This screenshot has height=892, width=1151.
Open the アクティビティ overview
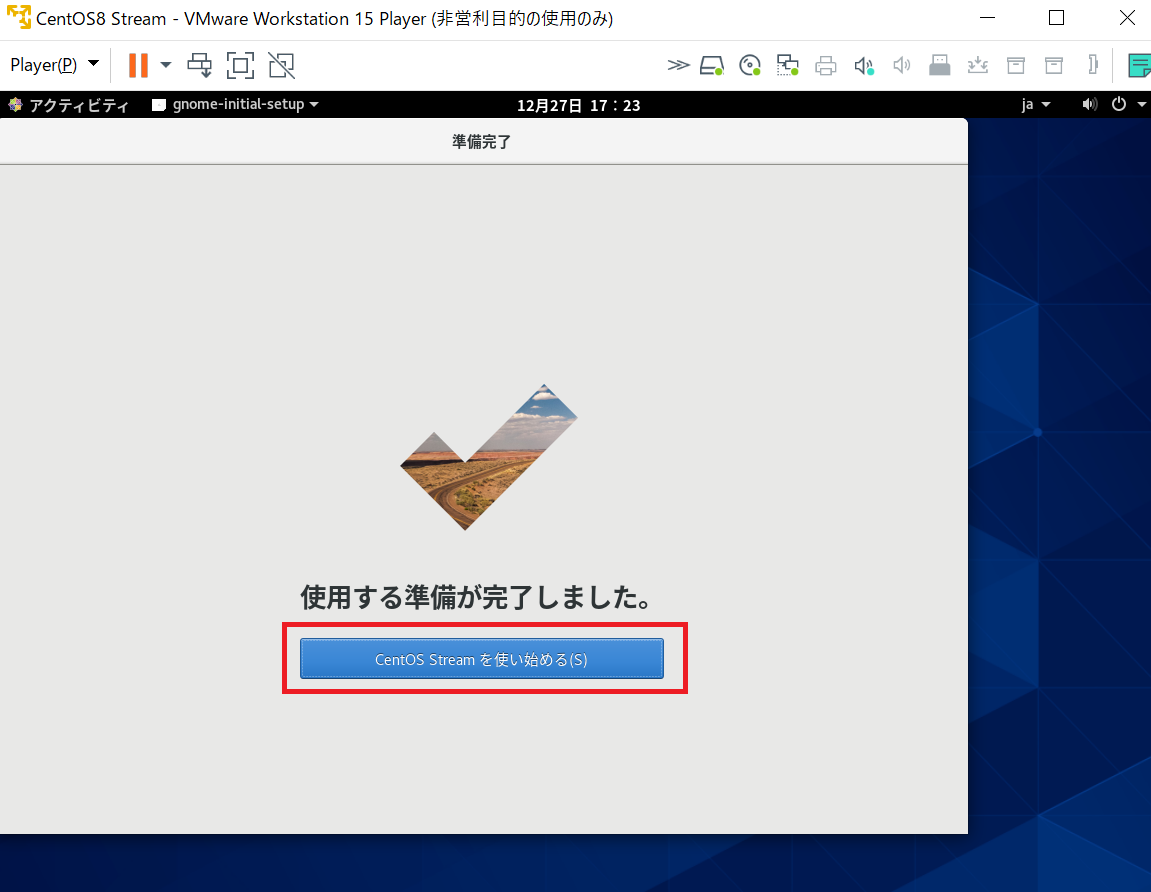[79, 105]
